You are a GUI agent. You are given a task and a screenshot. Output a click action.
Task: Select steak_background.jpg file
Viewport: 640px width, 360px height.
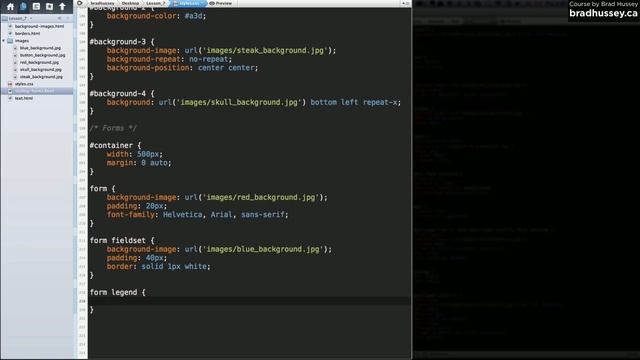[x=41, y=77]
